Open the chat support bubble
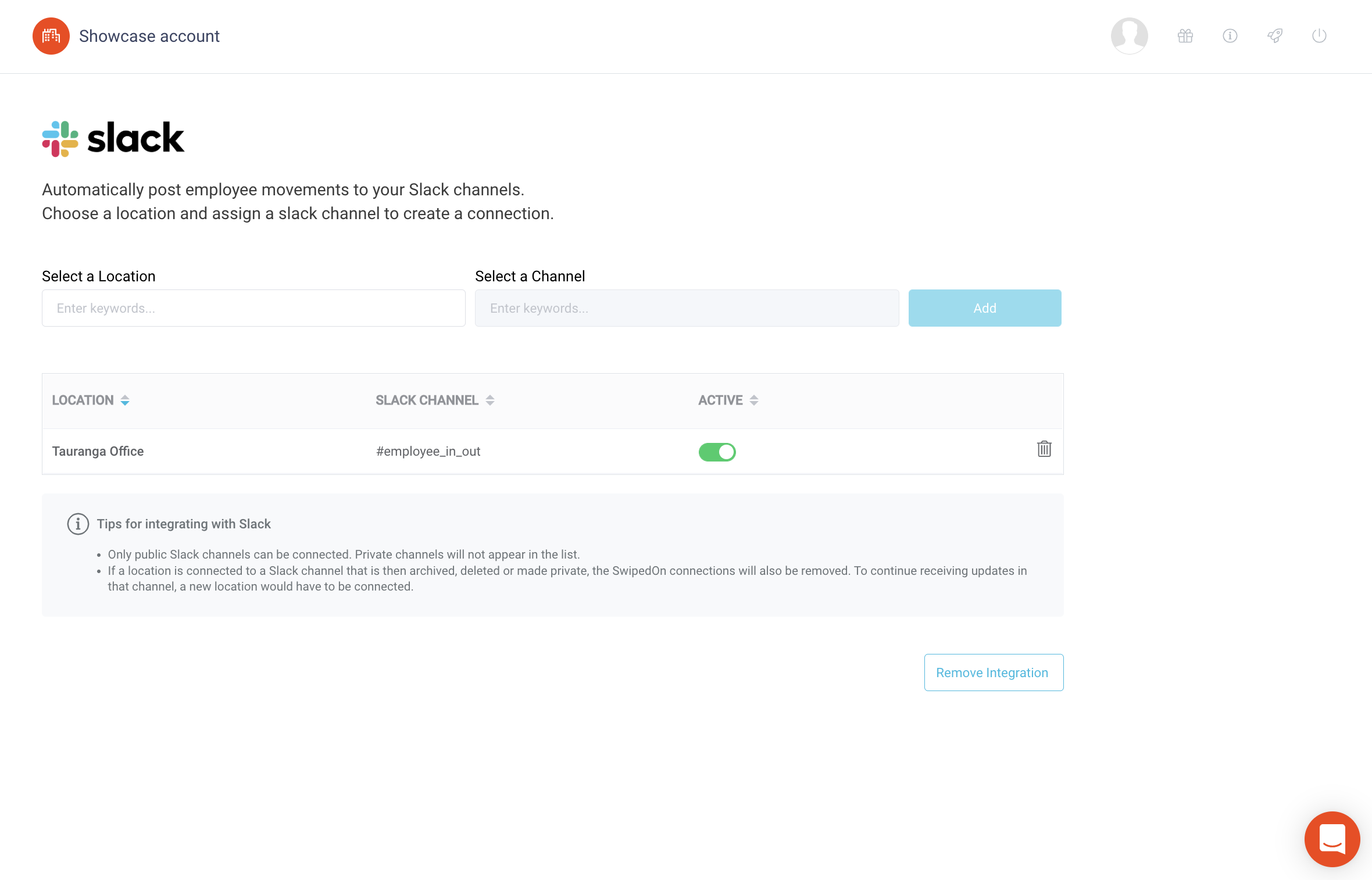The width and height of the screenshot is (1372, 880). pyautogui.click(x=1332, y=839)
